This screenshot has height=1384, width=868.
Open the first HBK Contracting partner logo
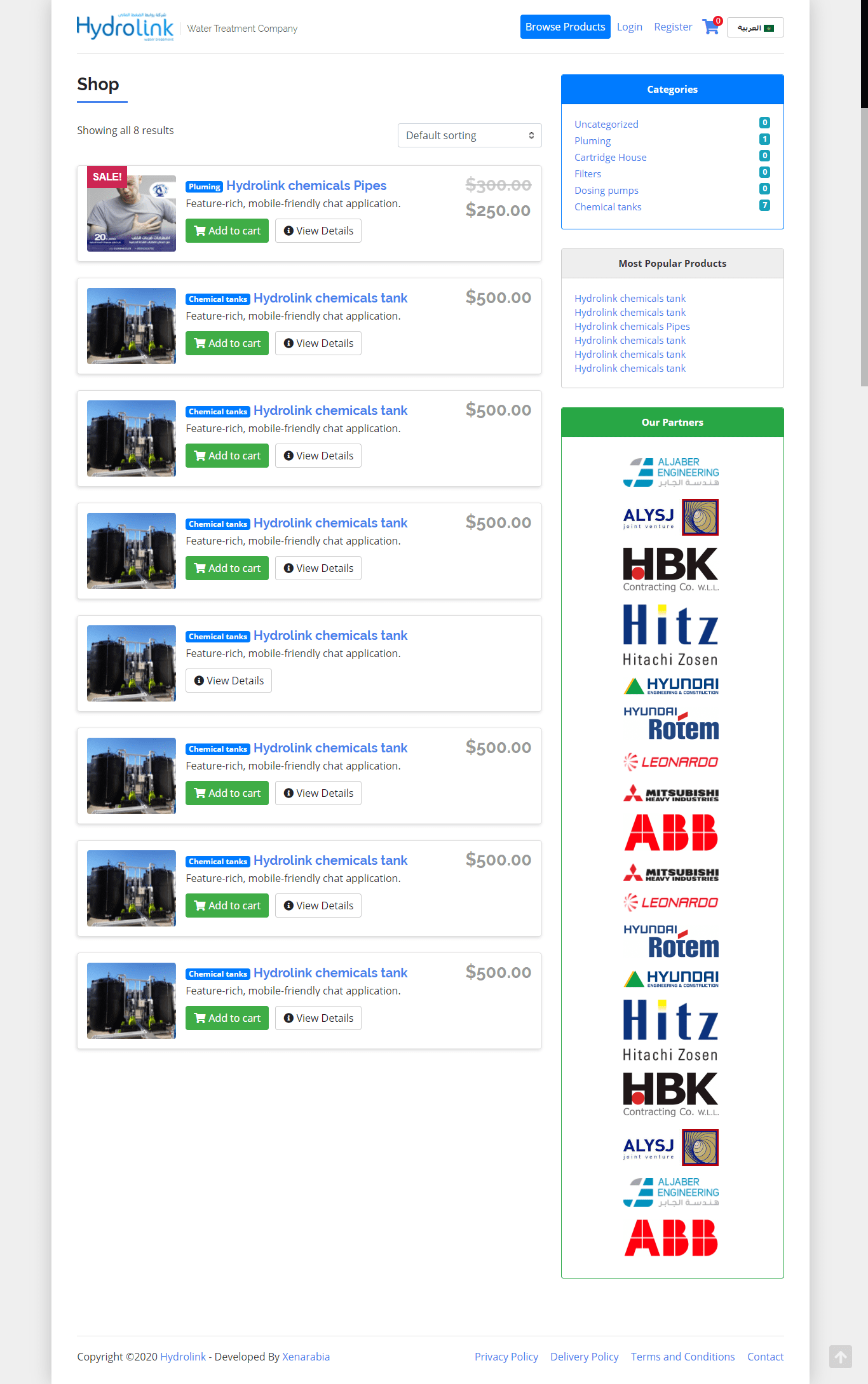(671, 569)
